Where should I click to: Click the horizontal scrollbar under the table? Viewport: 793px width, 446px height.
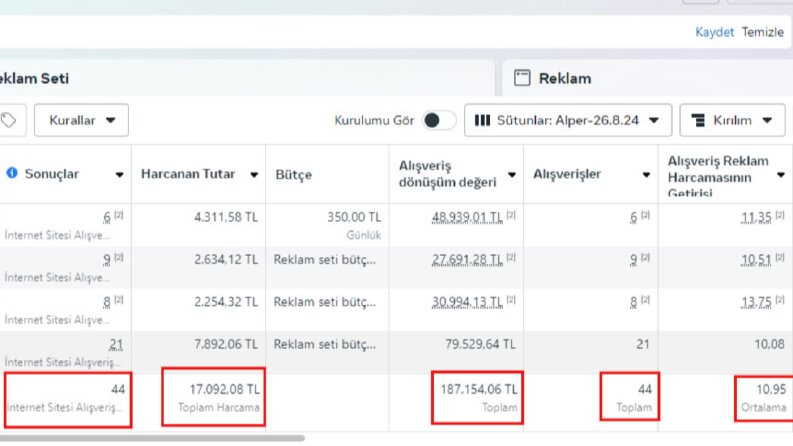[x=152, y=438]
